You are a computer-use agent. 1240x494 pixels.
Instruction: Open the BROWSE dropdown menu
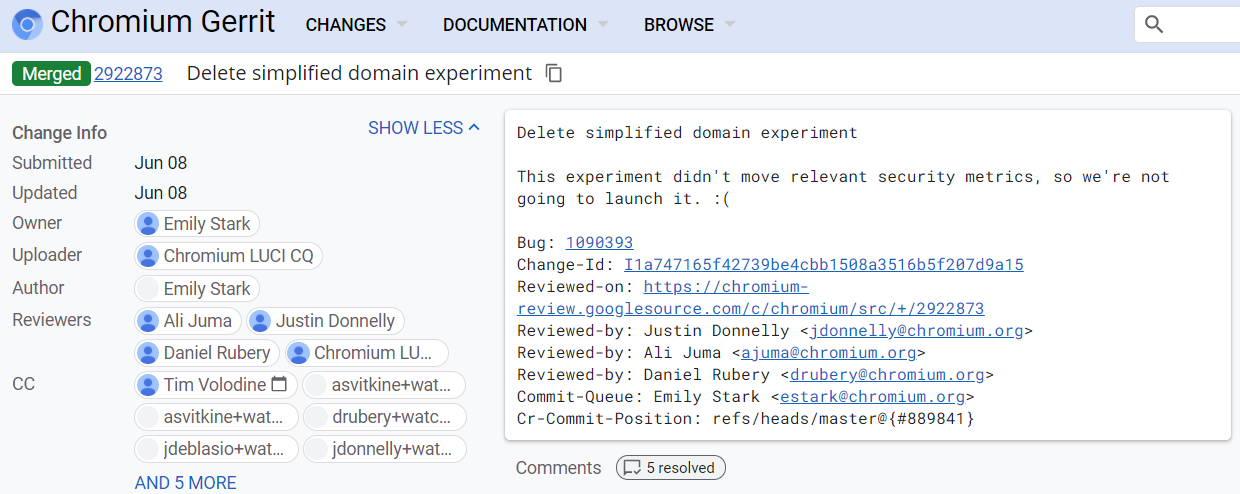[689, 25]
